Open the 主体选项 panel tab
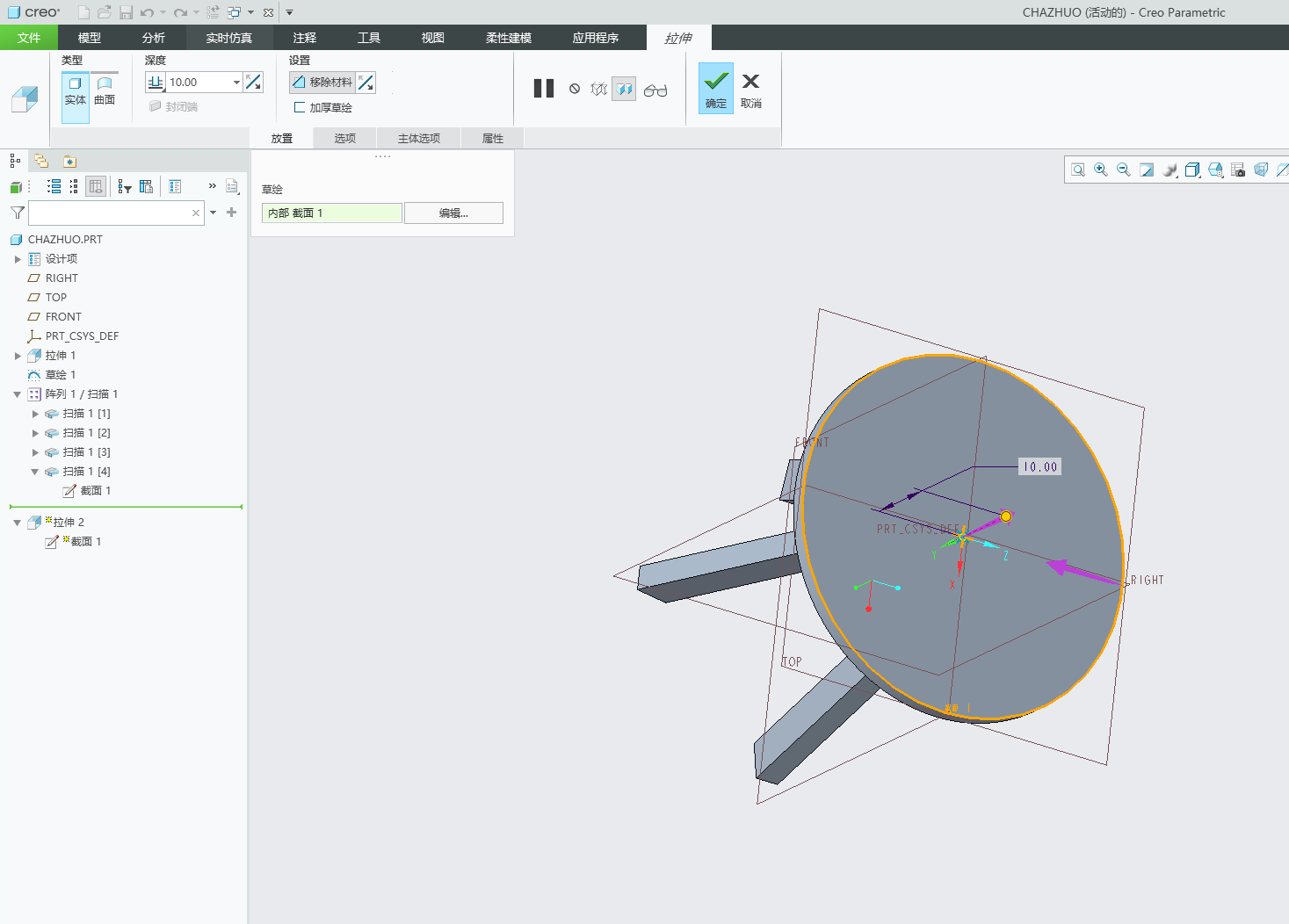This screenshot has height=924, width=1289. click(x=419, y=138)
